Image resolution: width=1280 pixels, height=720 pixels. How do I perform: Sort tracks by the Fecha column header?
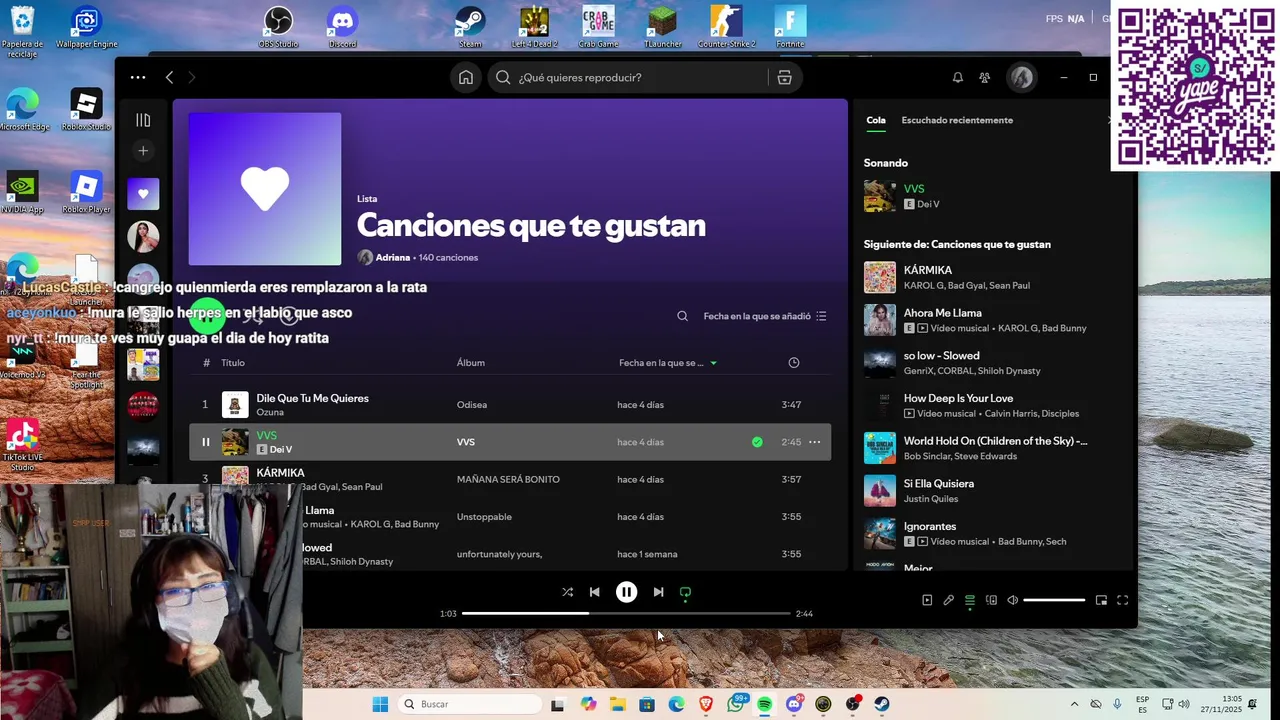[x=667, y=363]
